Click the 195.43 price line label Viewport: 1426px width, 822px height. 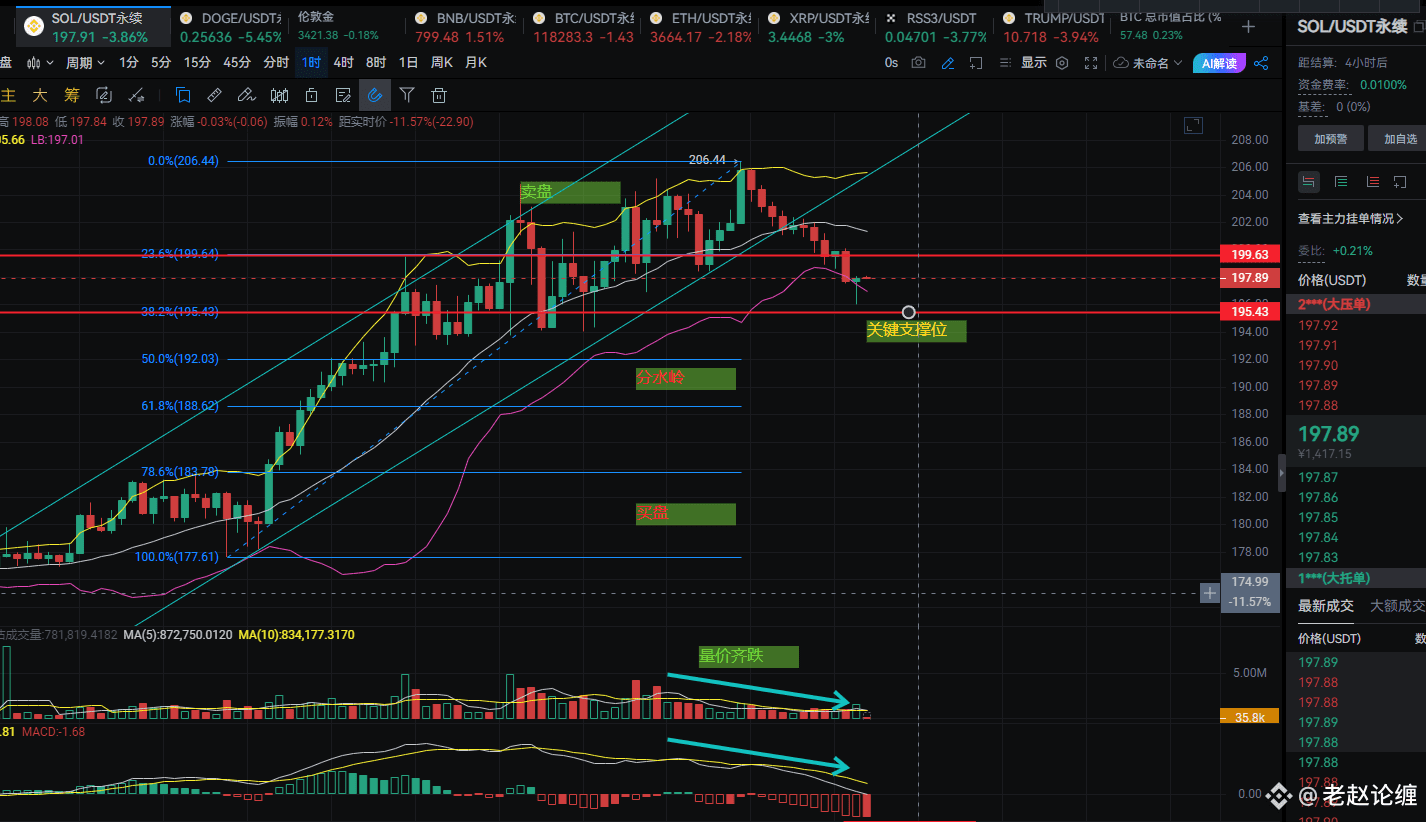[x=1251, y=312]
